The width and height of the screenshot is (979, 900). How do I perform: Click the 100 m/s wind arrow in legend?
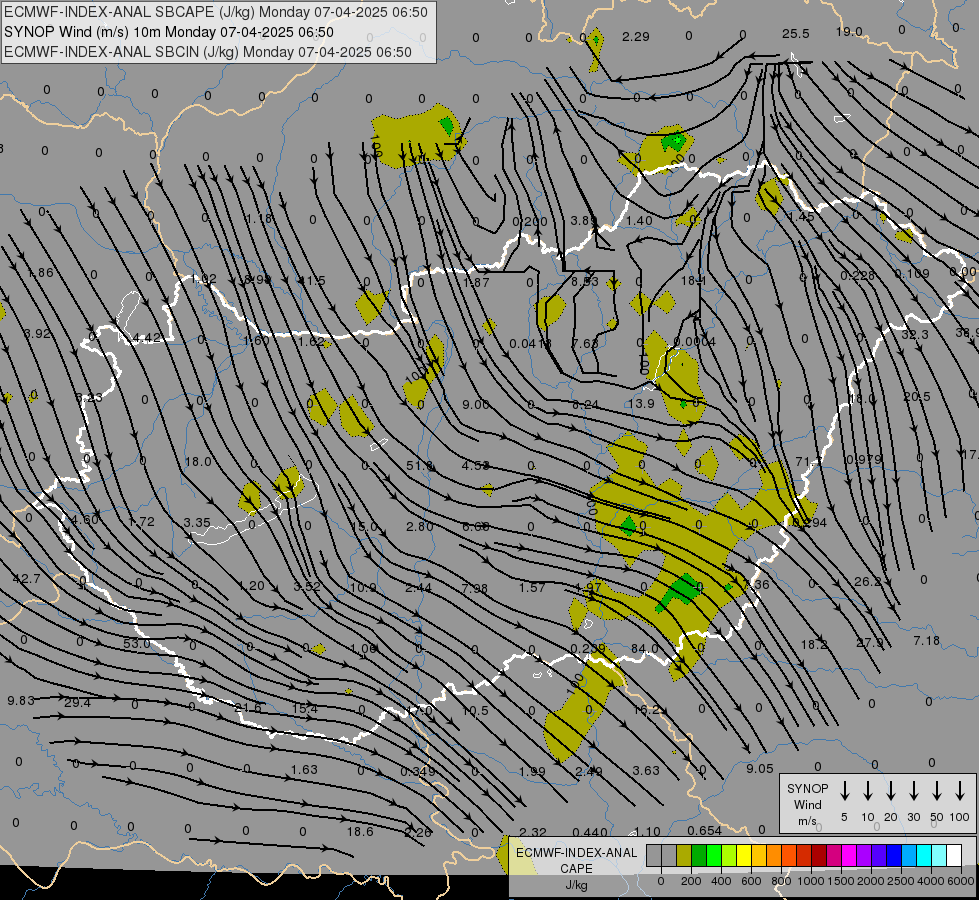tap(960, 791)
